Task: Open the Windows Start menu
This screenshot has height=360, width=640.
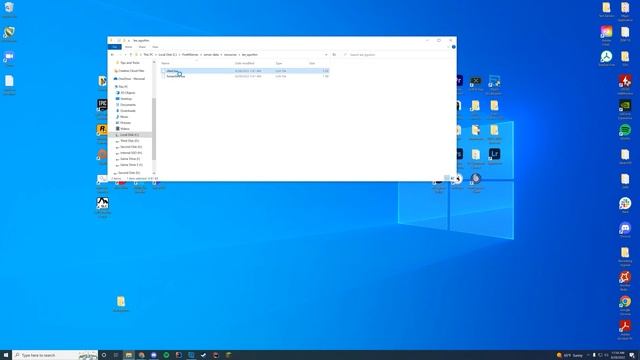Action: 6,355
